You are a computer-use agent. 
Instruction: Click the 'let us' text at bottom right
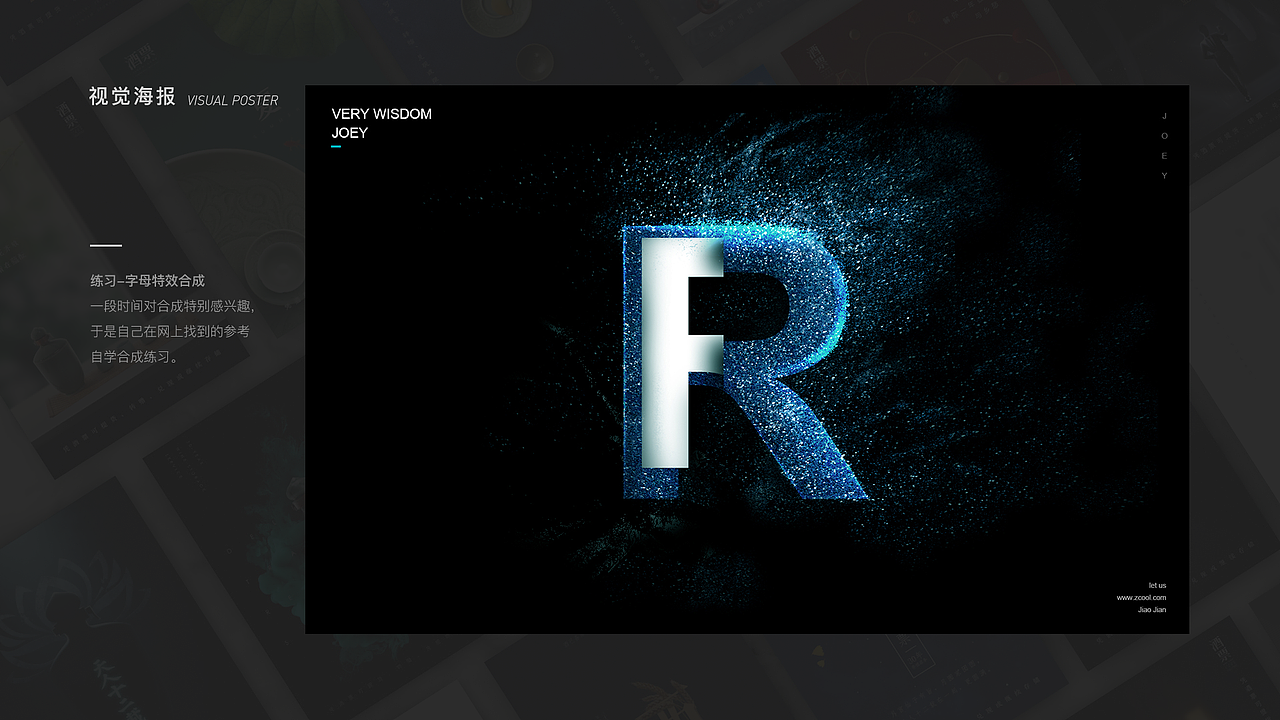click(x=1157, y=586)
